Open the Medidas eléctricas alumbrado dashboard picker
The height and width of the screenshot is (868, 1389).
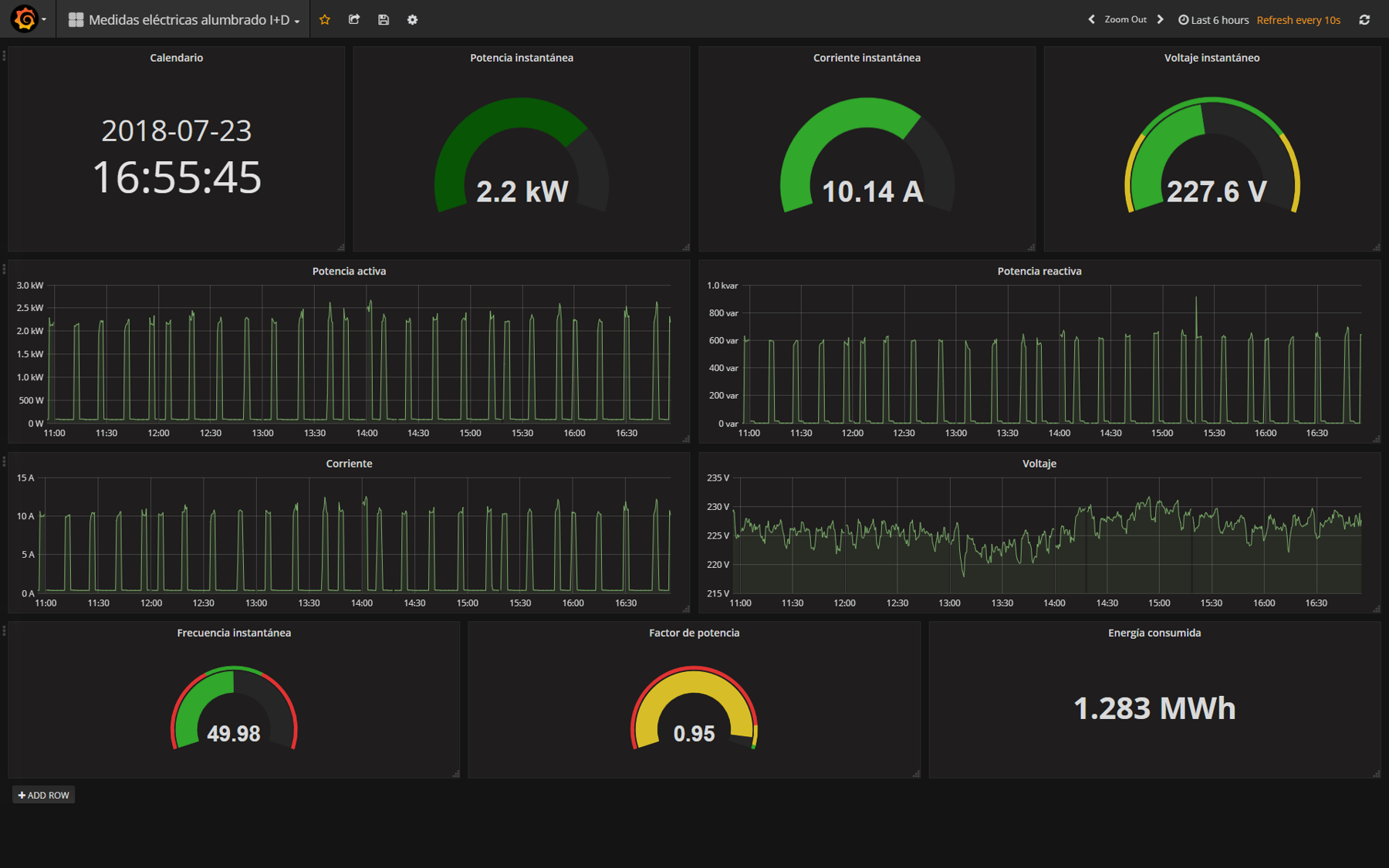coord(184,19)
